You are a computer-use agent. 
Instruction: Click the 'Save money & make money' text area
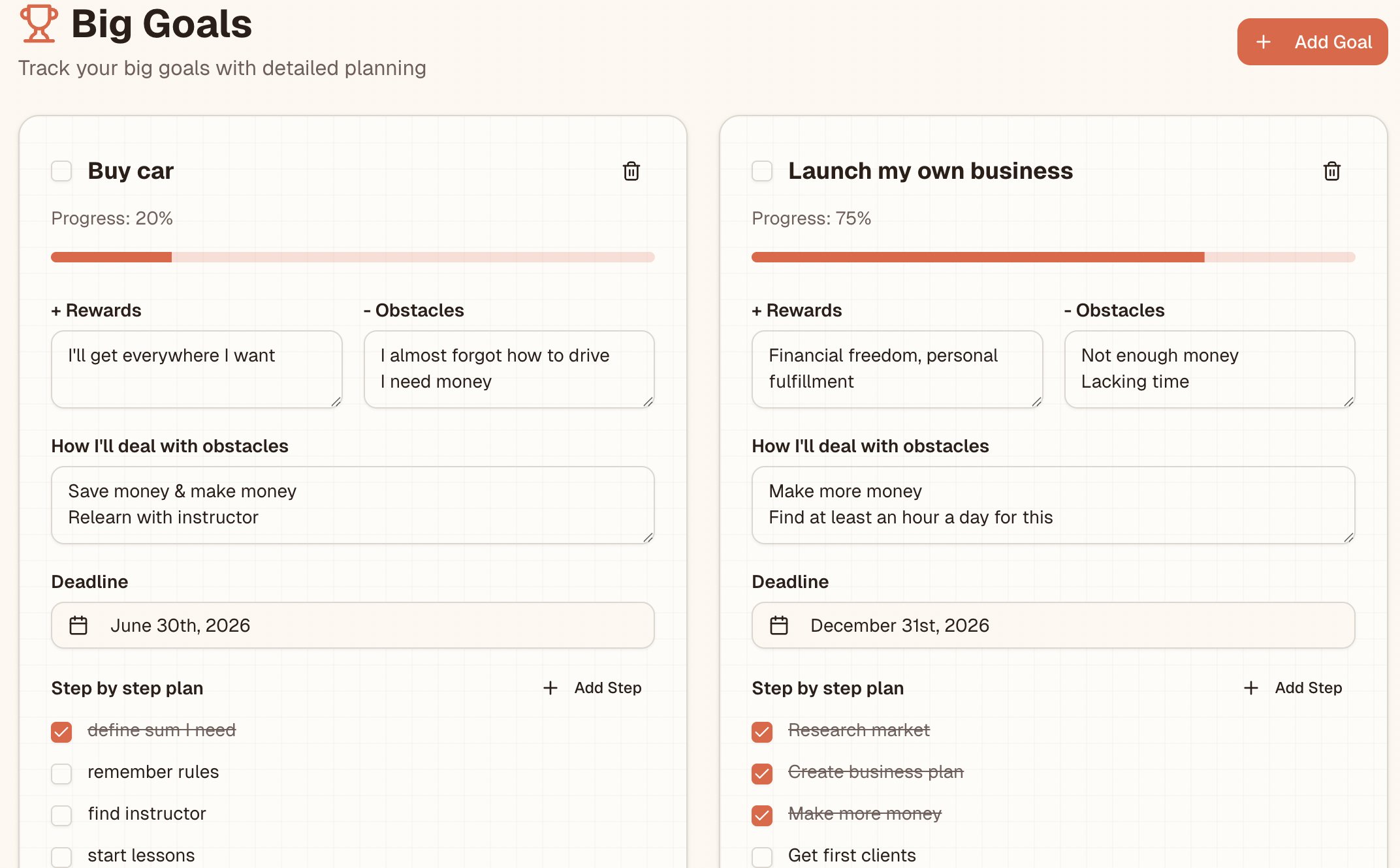[x=353, y=504]
